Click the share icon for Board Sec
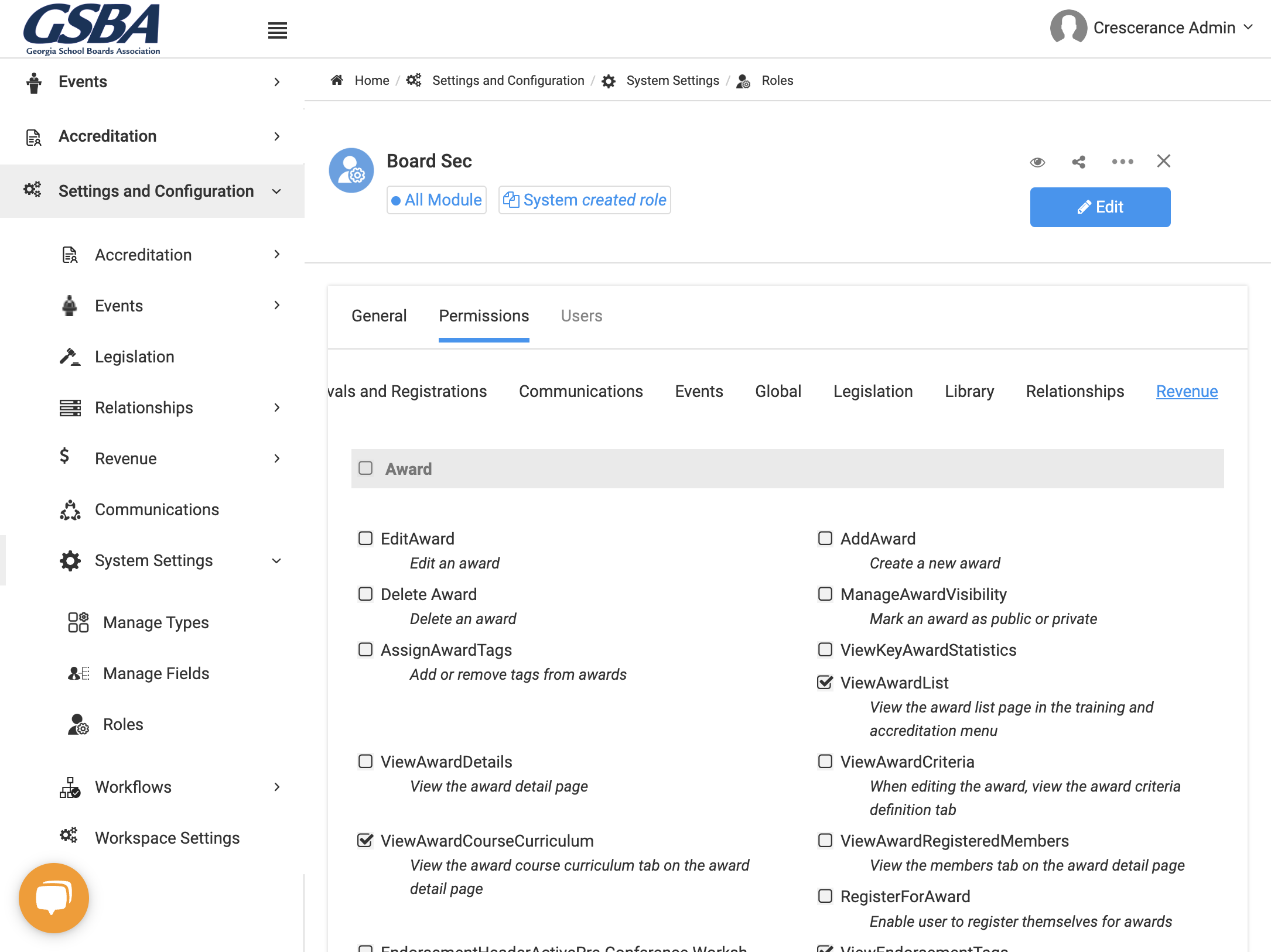1271x952 pixels. [1079, 162]
